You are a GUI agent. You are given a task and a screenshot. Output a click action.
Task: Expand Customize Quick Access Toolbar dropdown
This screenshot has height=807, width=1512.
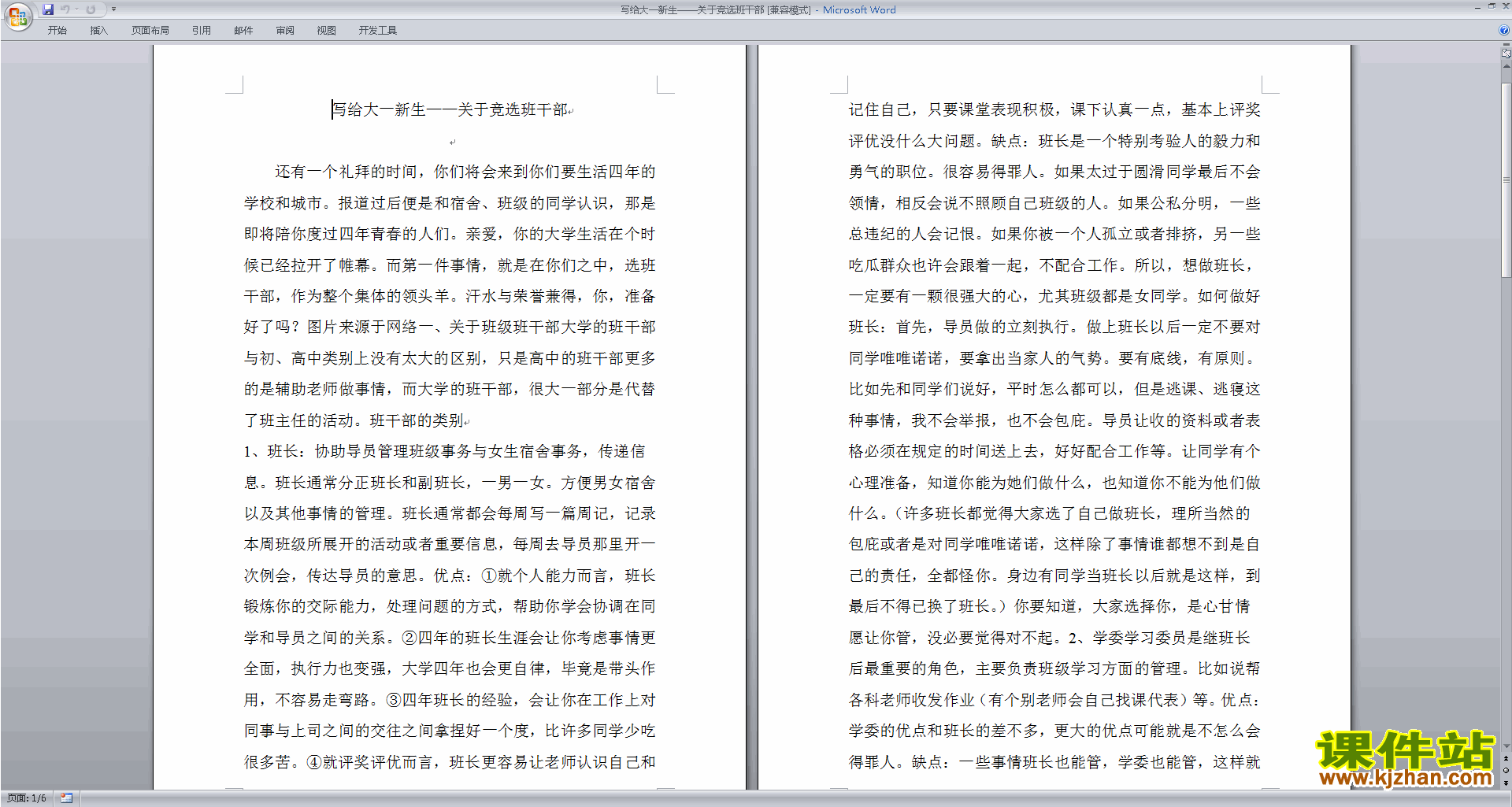(114, 9)
